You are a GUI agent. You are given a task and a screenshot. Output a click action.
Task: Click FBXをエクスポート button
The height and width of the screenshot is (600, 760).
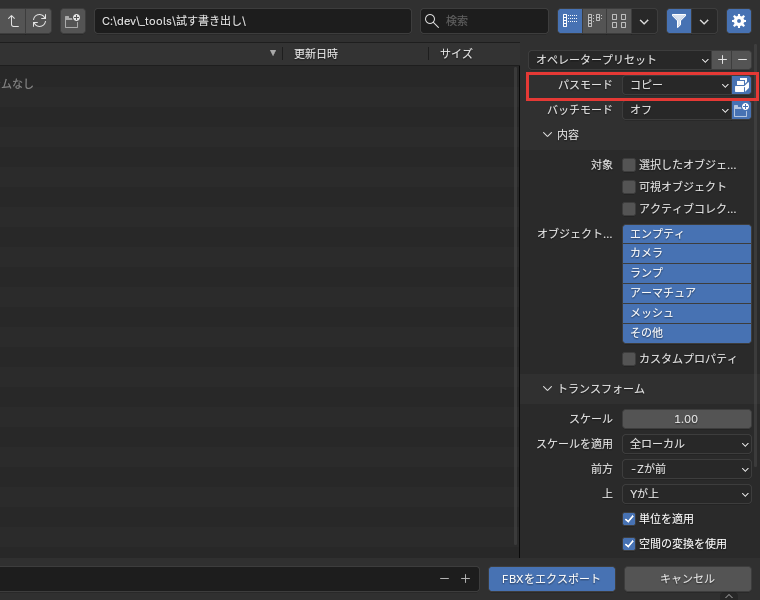(552, 579)
